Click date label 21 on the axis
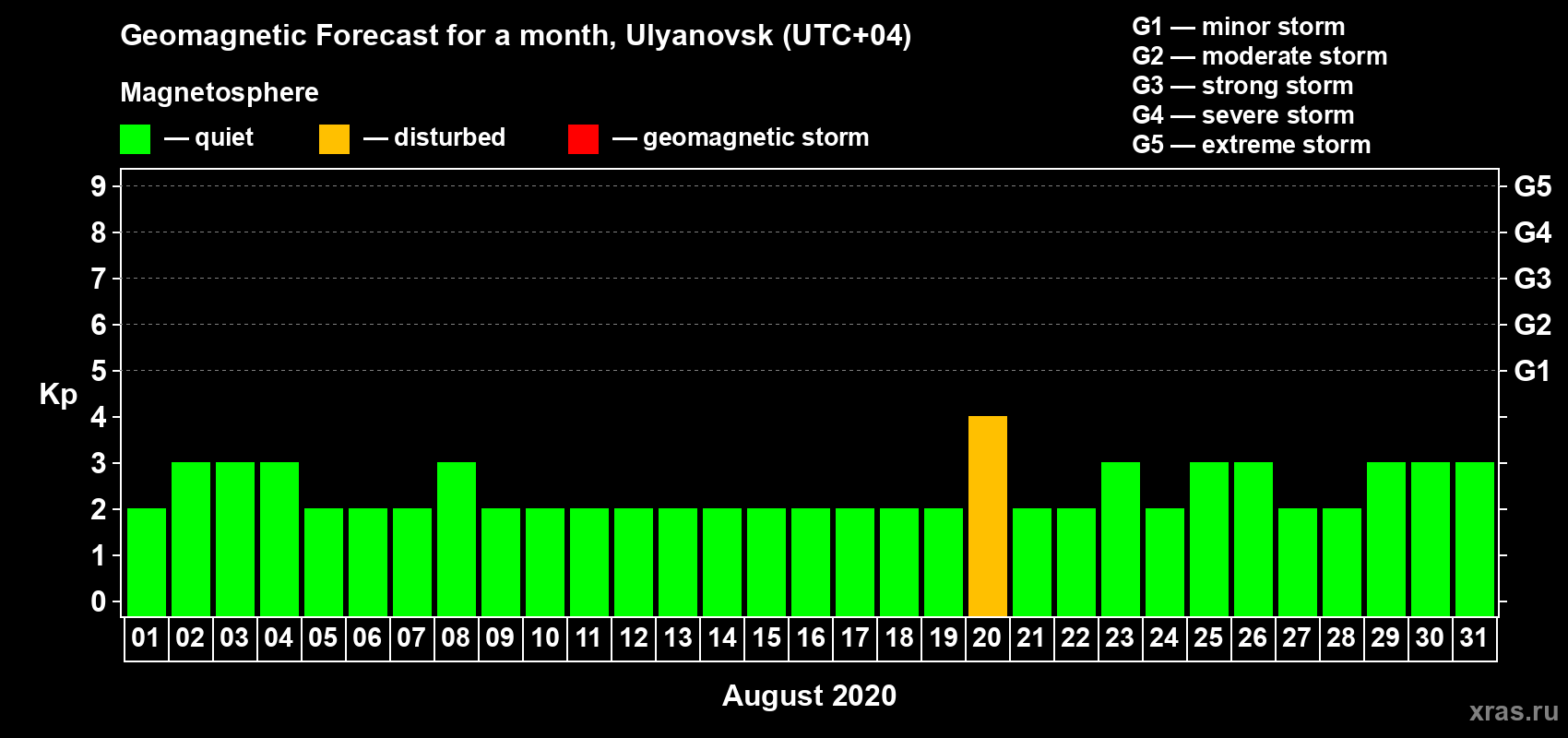Viewport: 1568px width, 738px height. click(1031, 637)
